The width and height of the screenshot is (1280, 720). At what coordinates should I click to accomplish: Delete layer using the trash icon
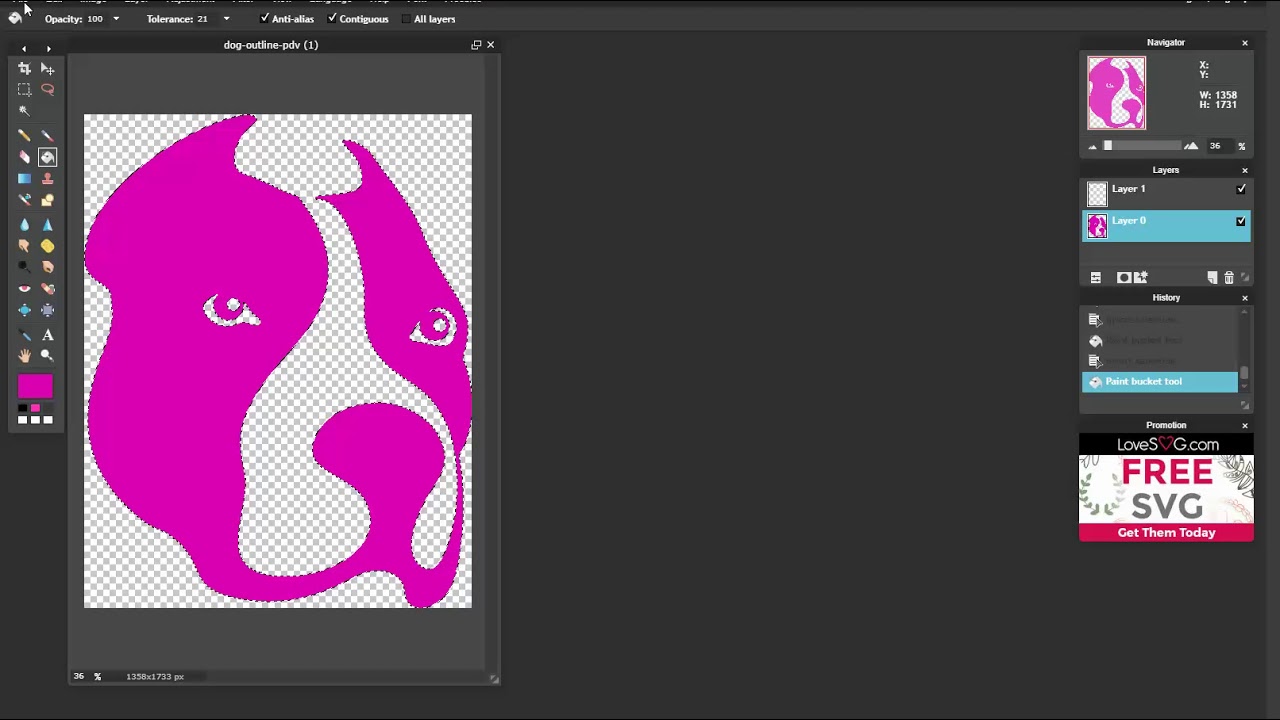point(1229,278)
